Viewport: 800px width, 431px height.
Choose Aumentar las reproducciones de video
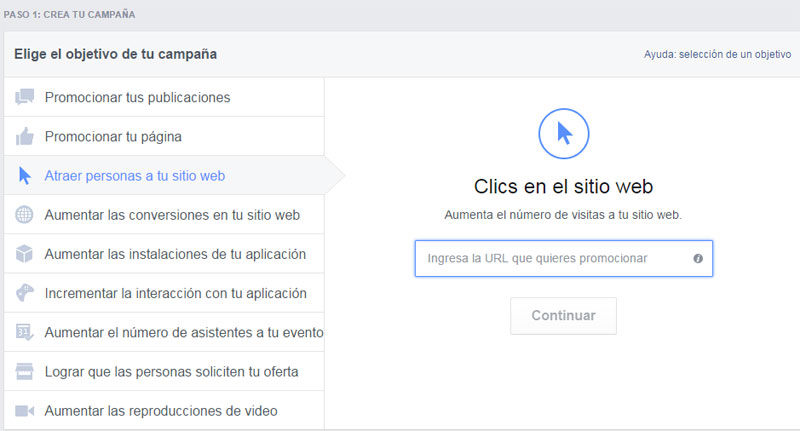pyautogui.click(x=164, y=411)
